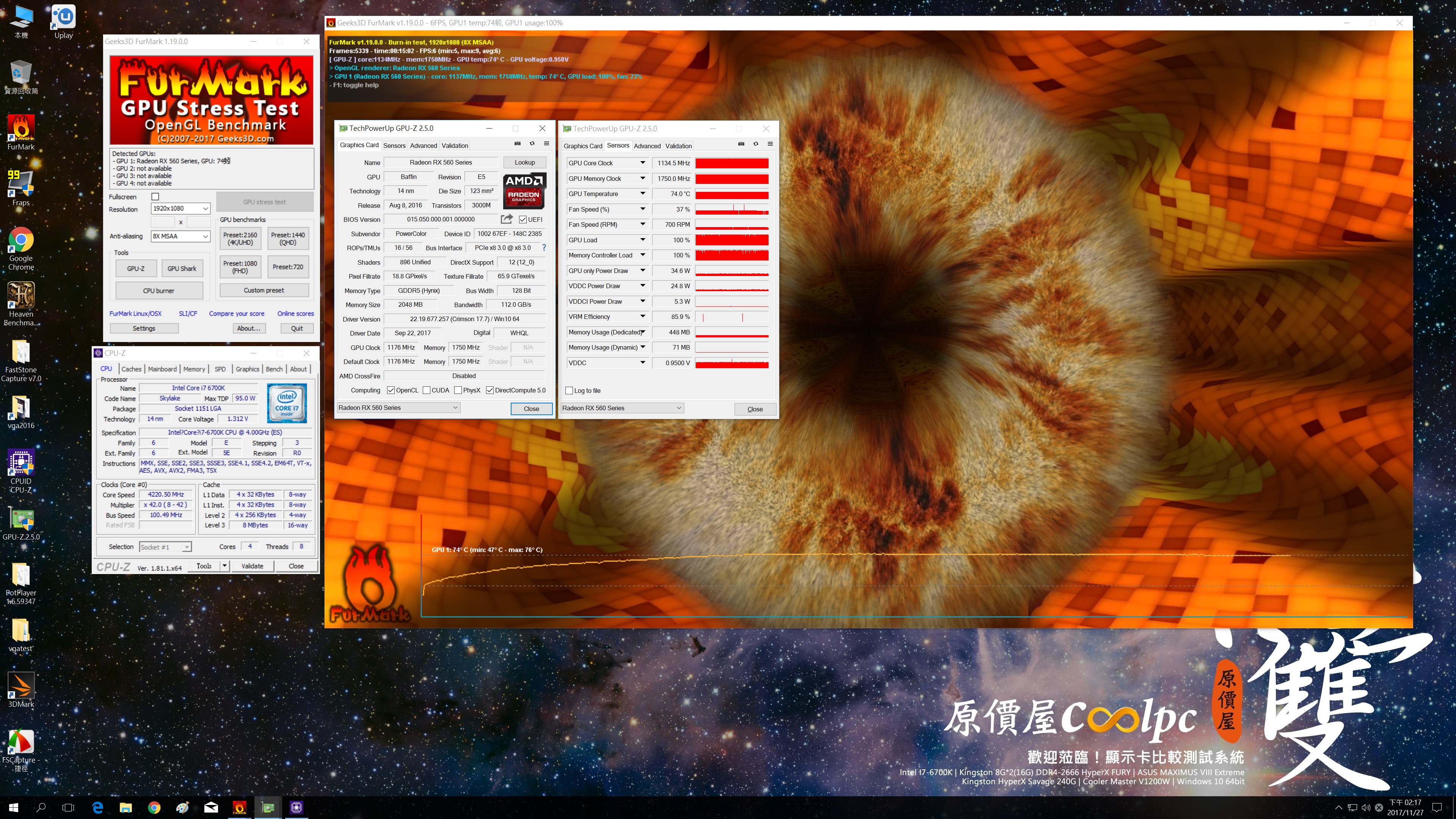Open the Task View taskbar button
Viewport: 1456px width, 819px height.
[68, 808]
